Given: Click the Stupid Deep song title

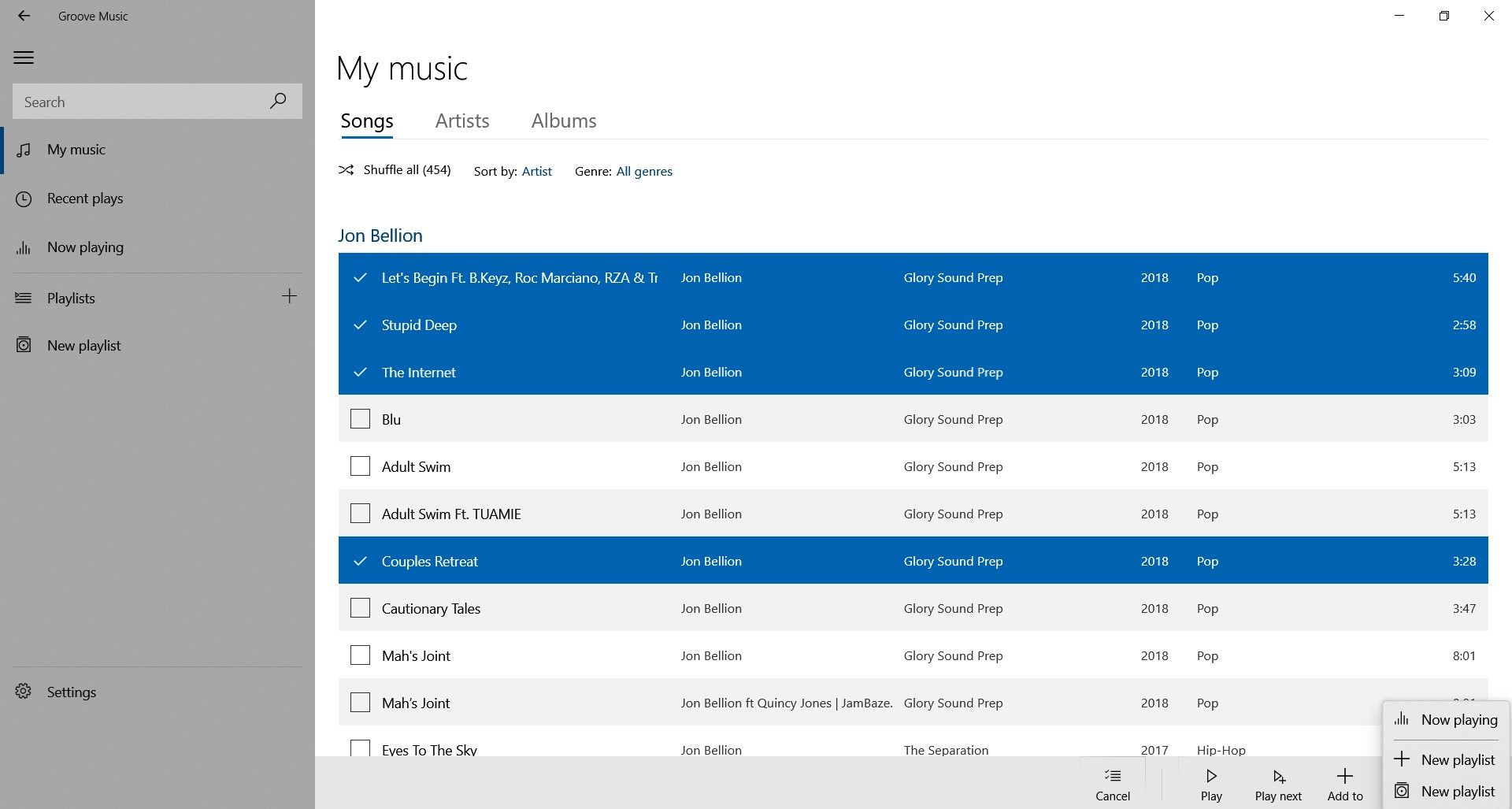Looking at the screenshot, I should click(x=419, y=325).
